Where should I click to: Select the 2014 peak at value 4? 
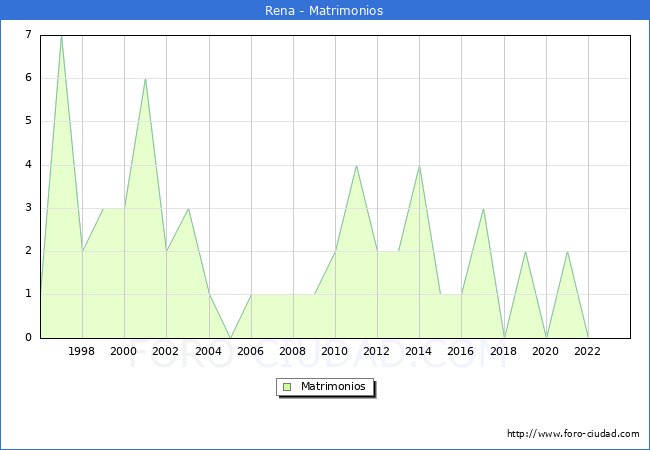coord(419,165)
